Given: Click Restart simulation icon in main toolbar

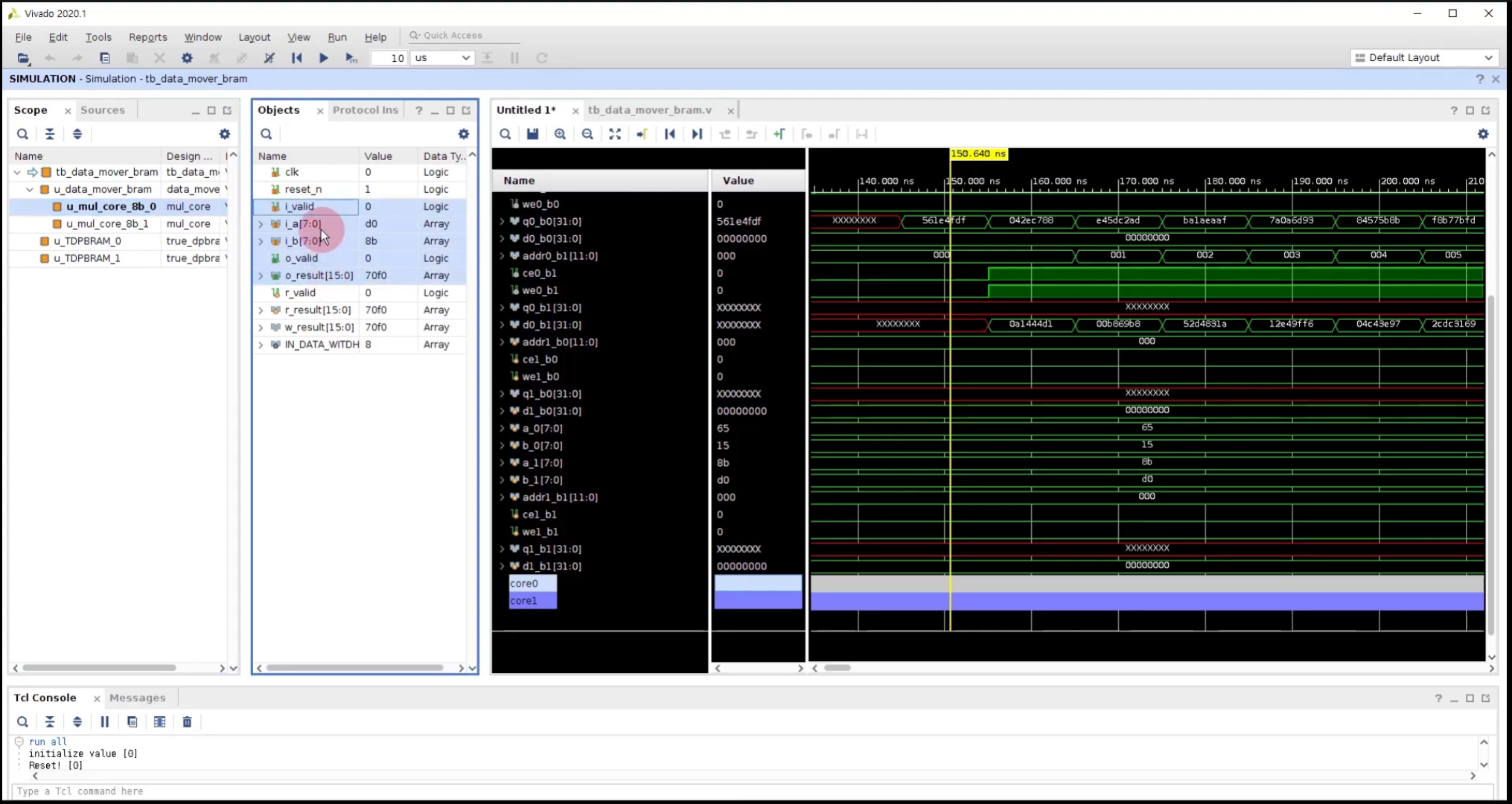Looking at the screenshot, I should (x=296, y=58).
